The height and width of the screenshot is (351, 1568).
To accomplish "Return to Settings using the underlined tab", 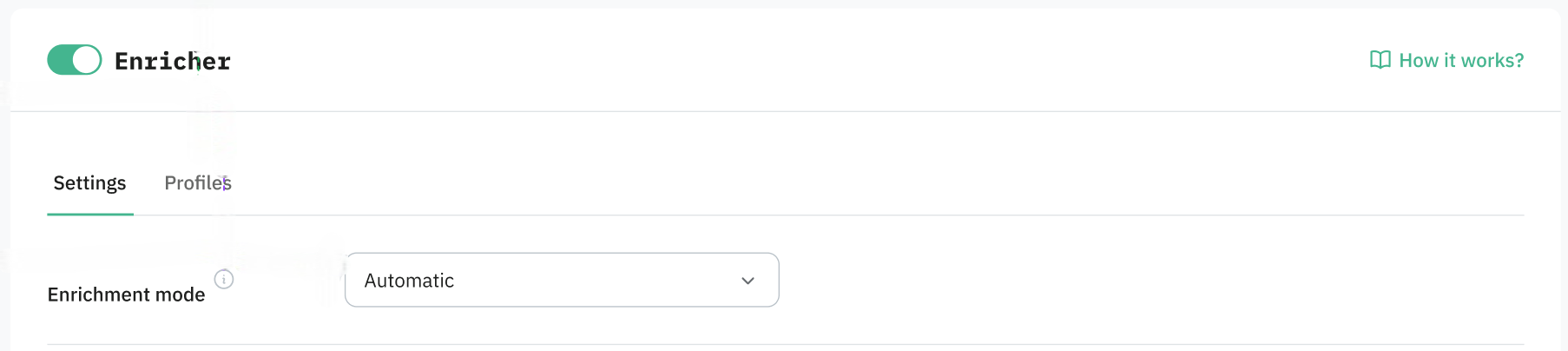I will pos(89,183).
